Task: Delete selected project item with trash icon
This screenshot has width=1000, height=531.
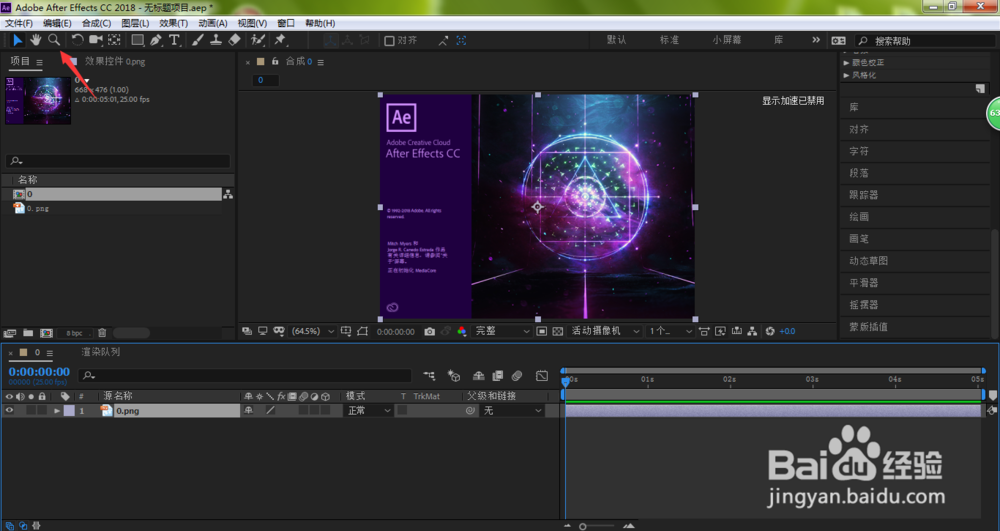Action: tap(102, 333)
